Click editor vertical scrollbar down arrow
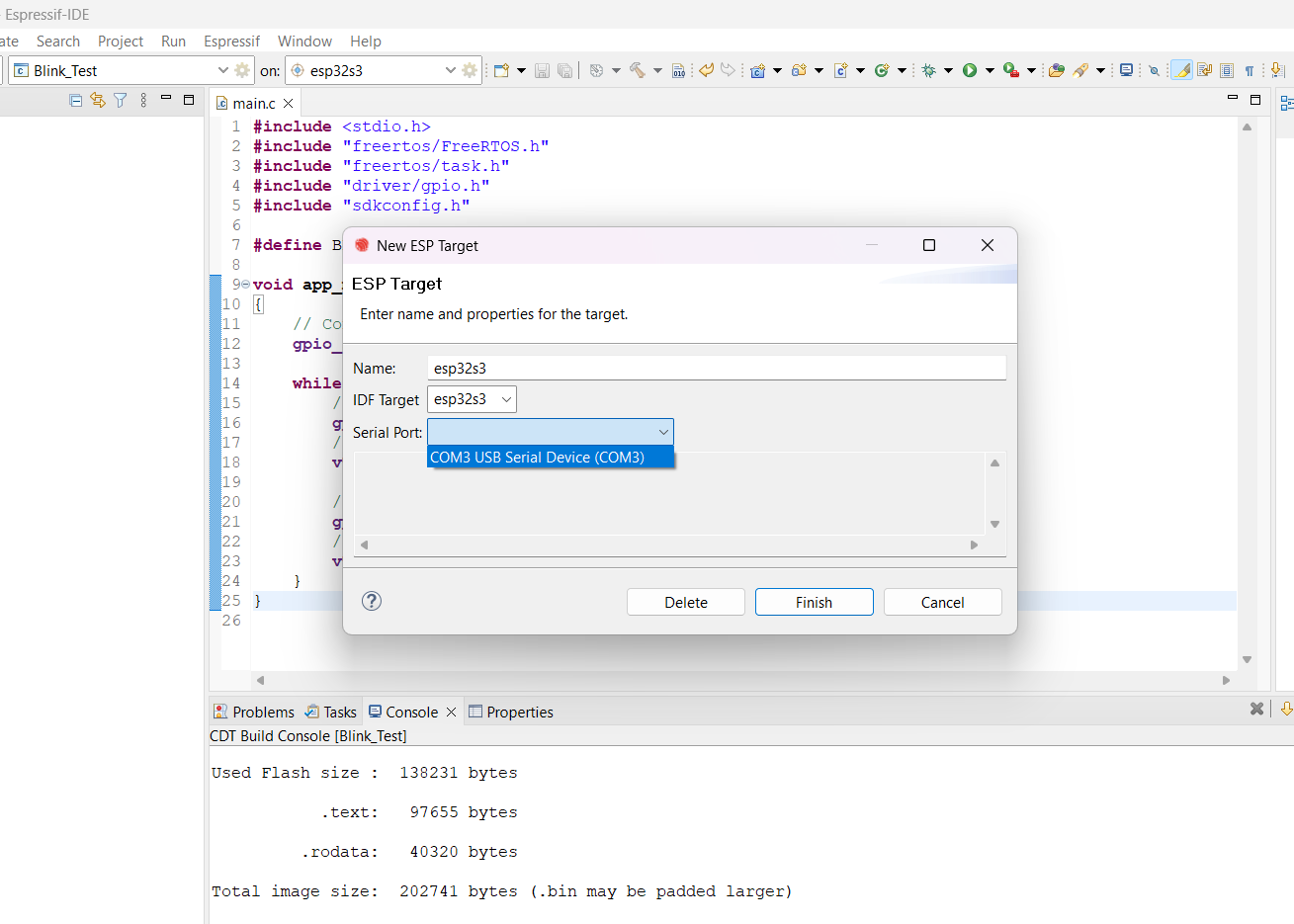The height and width of the screenshot is (924, 1294). click(x=1247, y=659)
